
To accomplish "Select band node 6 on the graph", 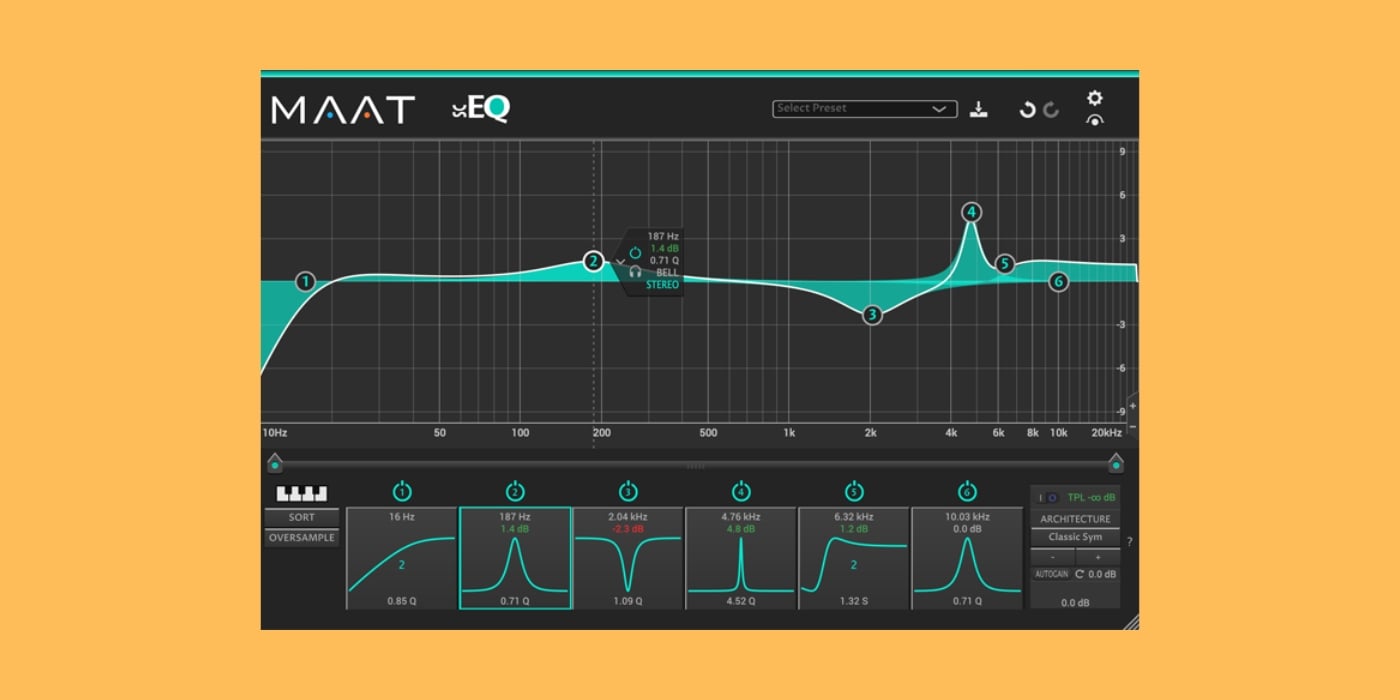I will 1058,282.
